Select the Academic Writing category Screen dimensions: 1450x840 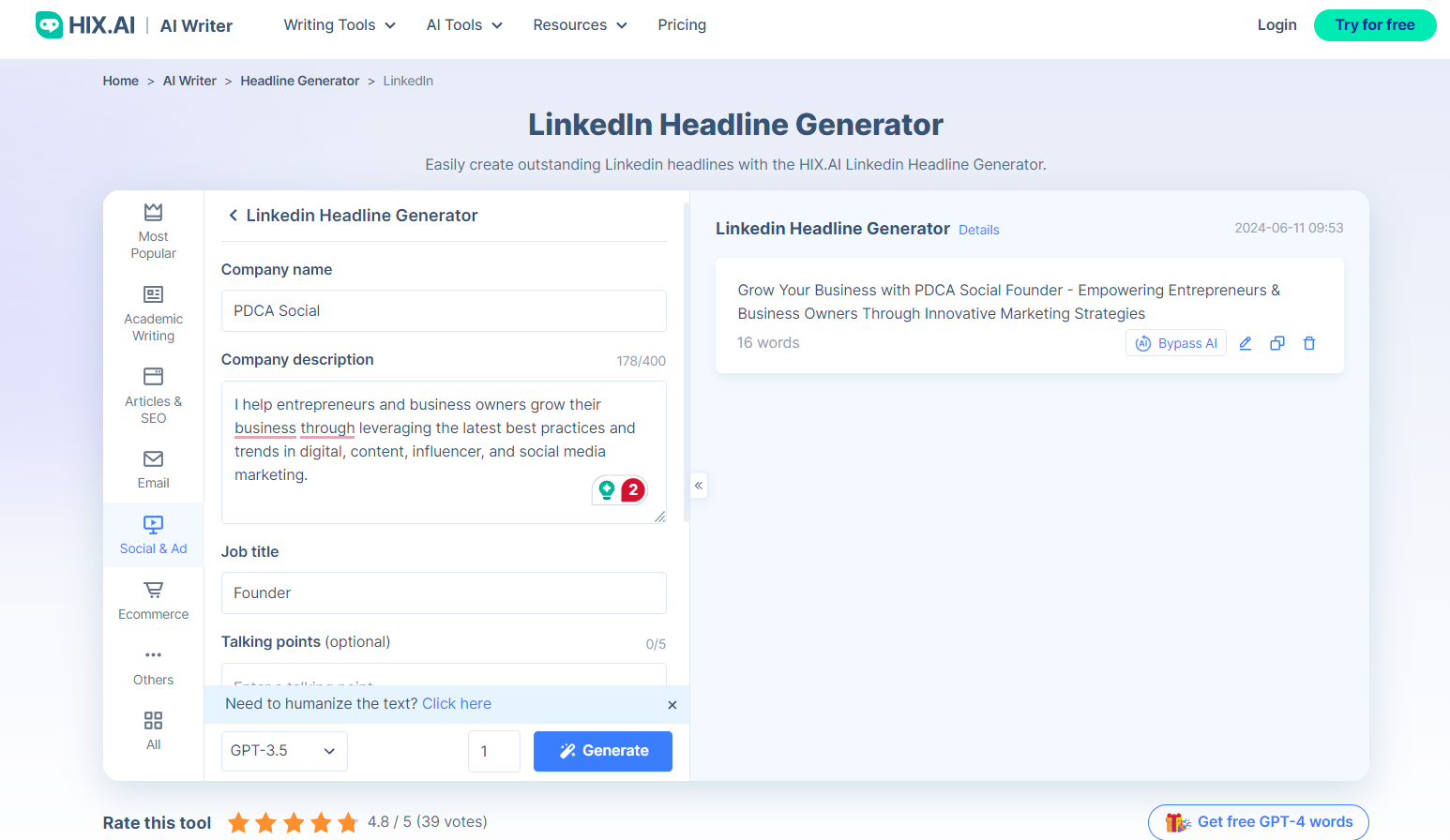[x=153, y=312]
